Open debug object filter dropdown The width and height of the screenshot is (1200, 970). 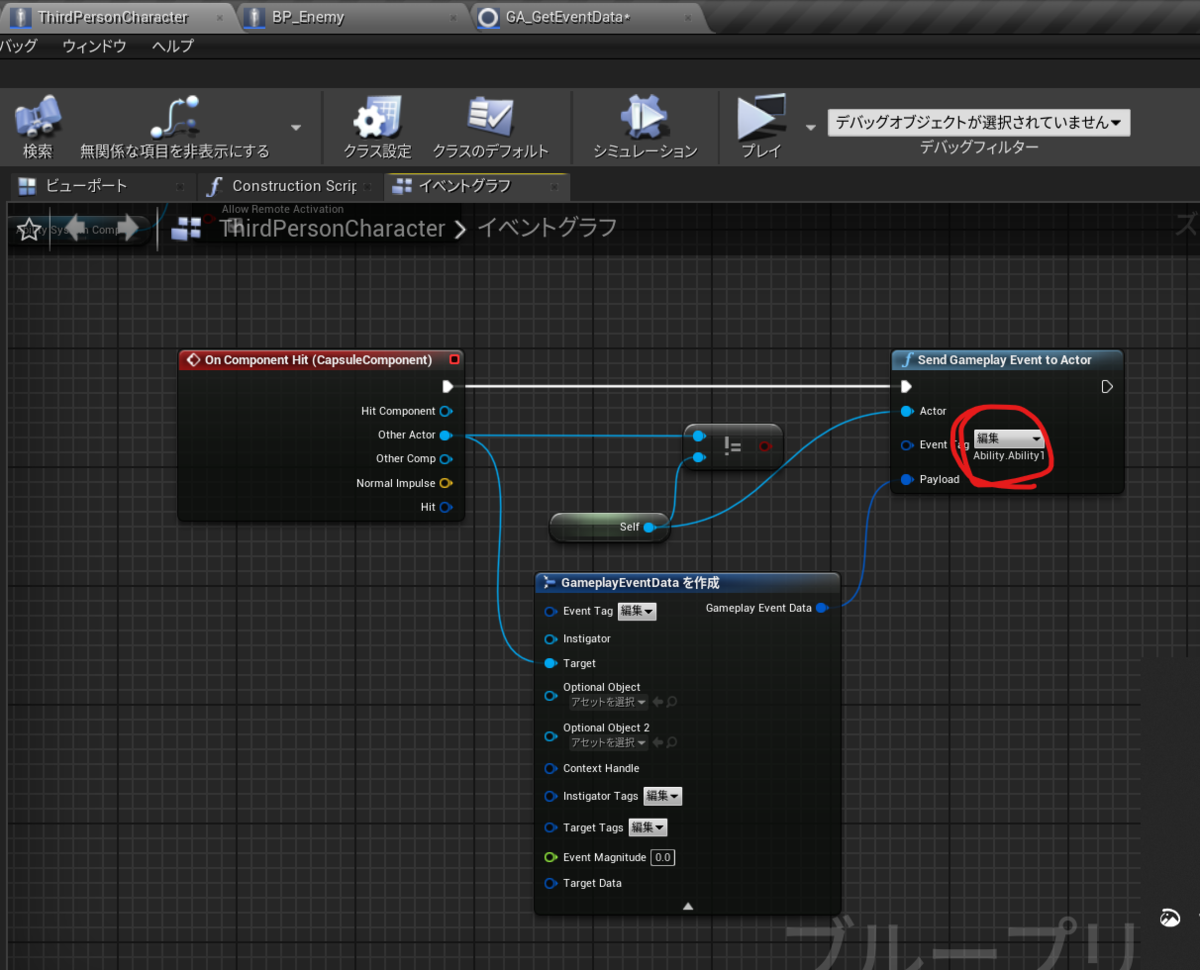coord(979,122)
